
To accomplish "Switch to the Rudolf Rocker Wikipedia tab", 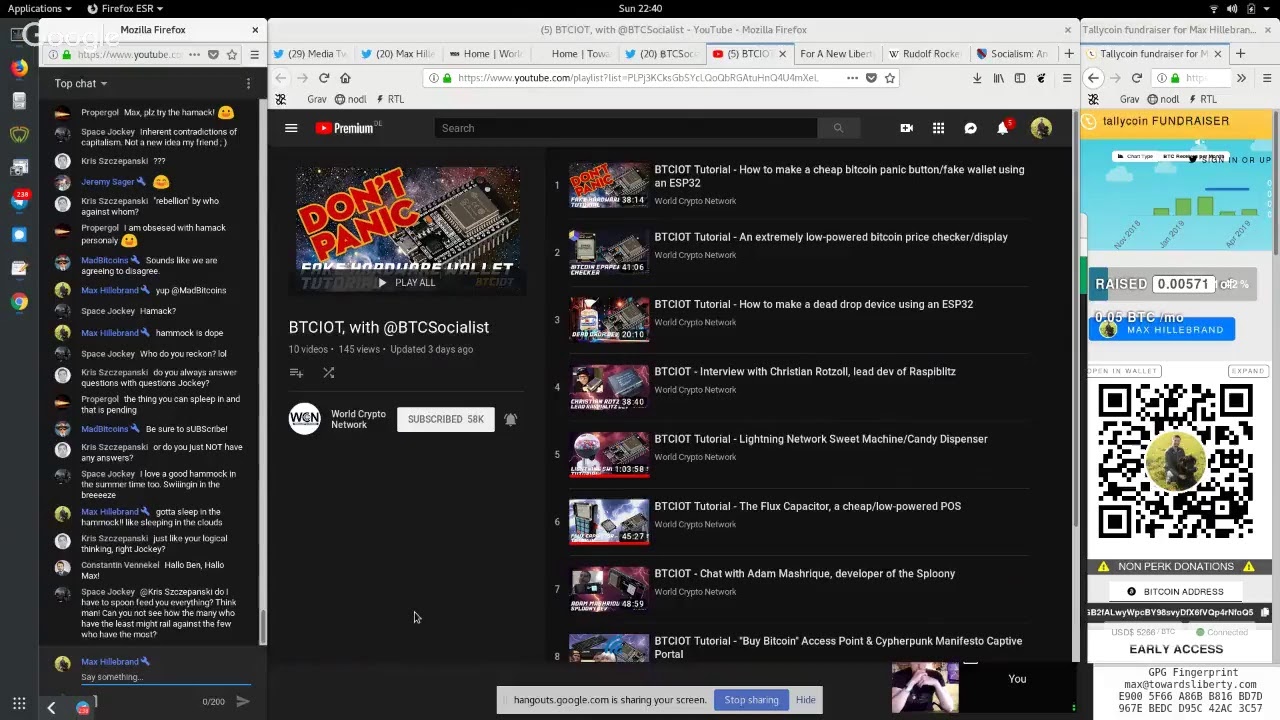I will point(925,54).
